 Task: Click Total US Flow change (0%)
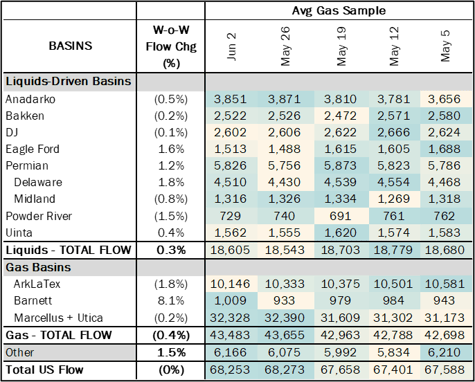tap(171, 370)
